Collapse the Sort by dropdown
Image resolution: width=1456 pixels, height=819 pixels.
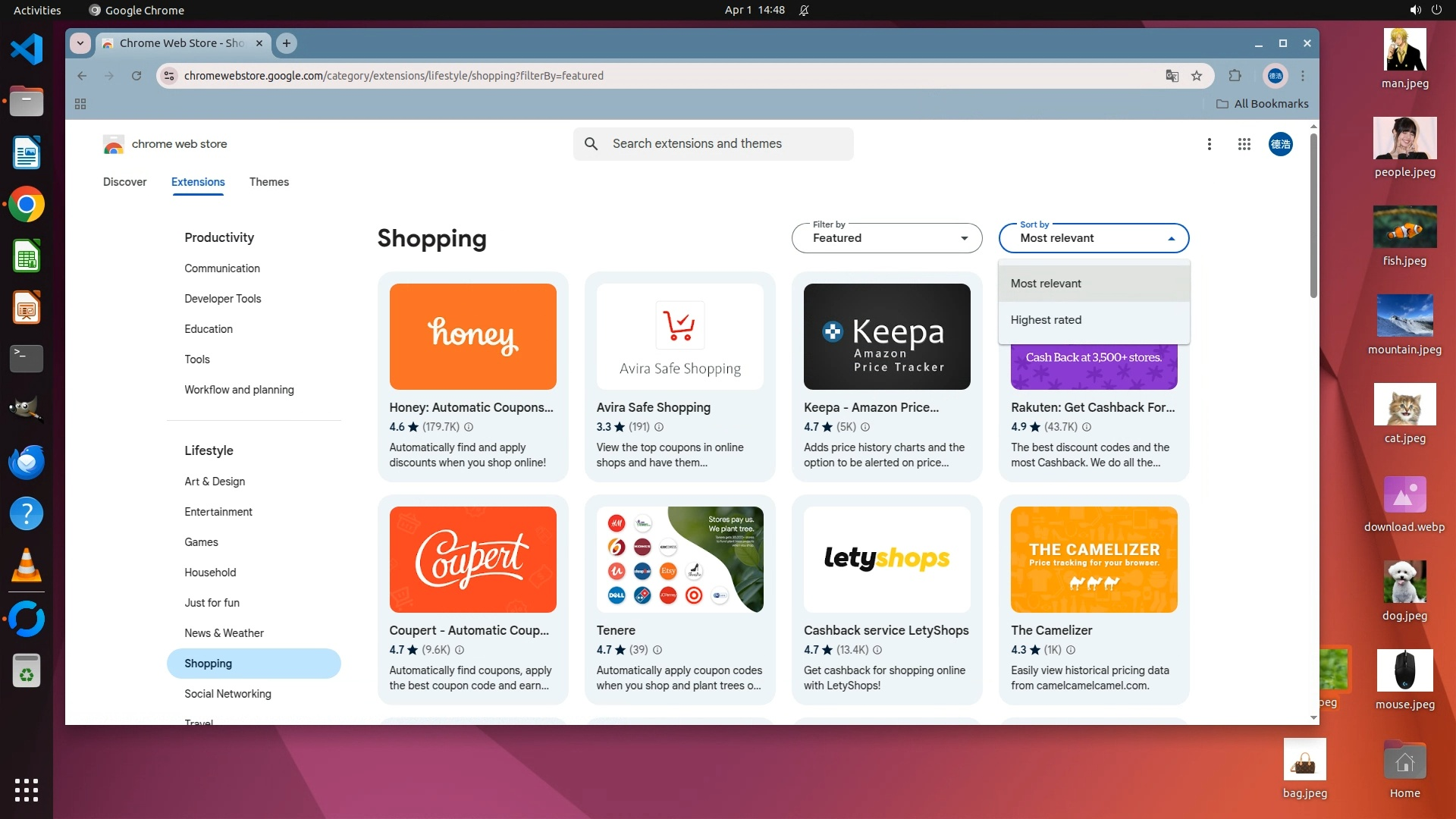coord(1094,238)
